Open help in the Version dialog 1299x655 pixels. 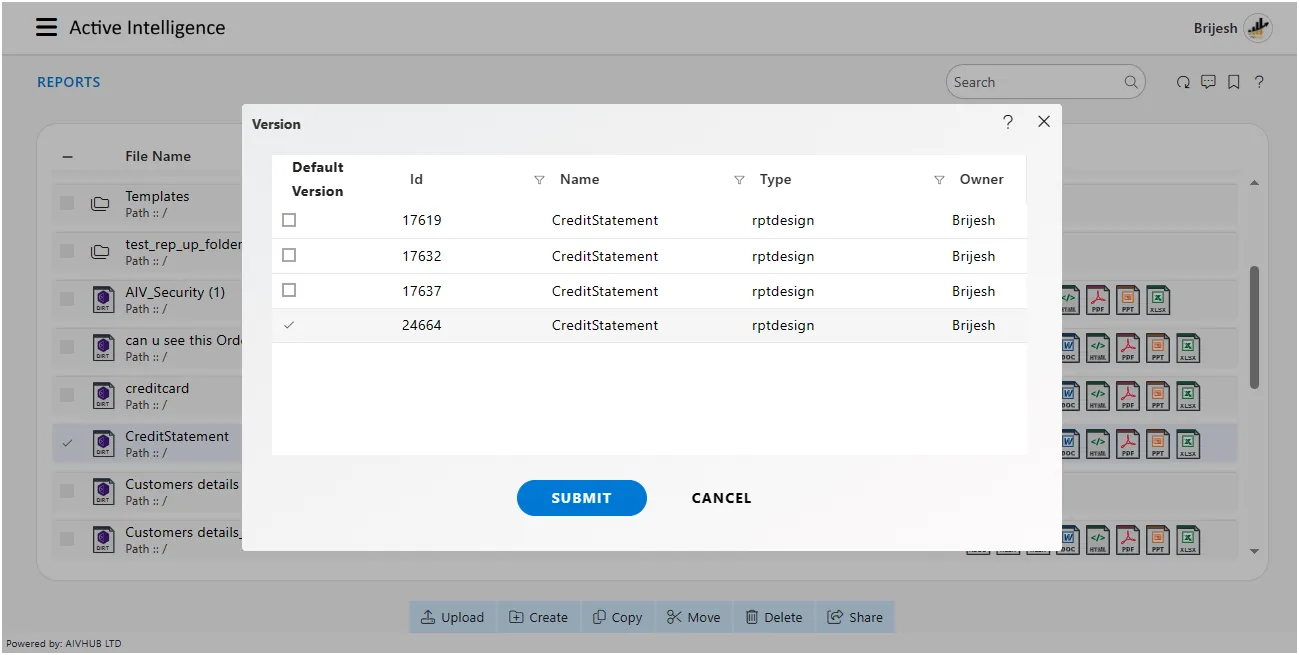click(x=1008, y=122)
